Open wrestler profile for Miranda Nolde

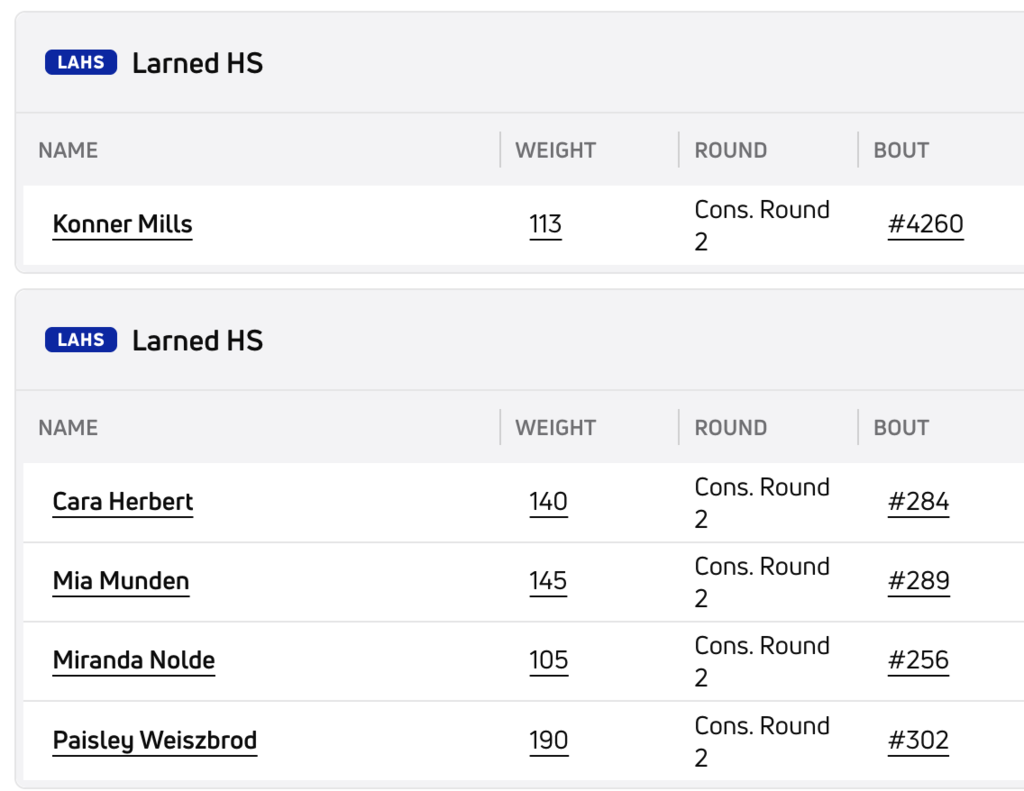coord(133,661)
